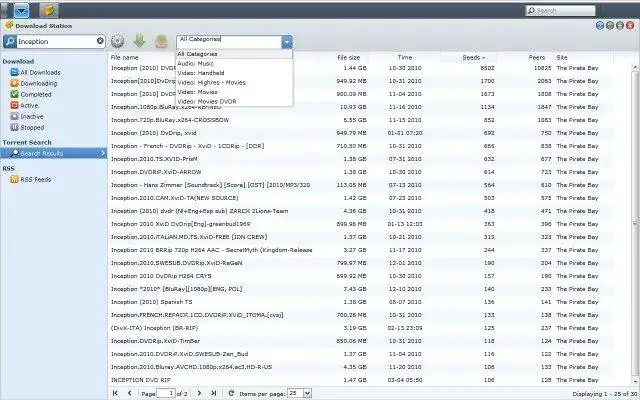Screen dimensions: 640x400
Task: Select the SWESUB-Zen_Bud row
Action: [x=361, y=354]
